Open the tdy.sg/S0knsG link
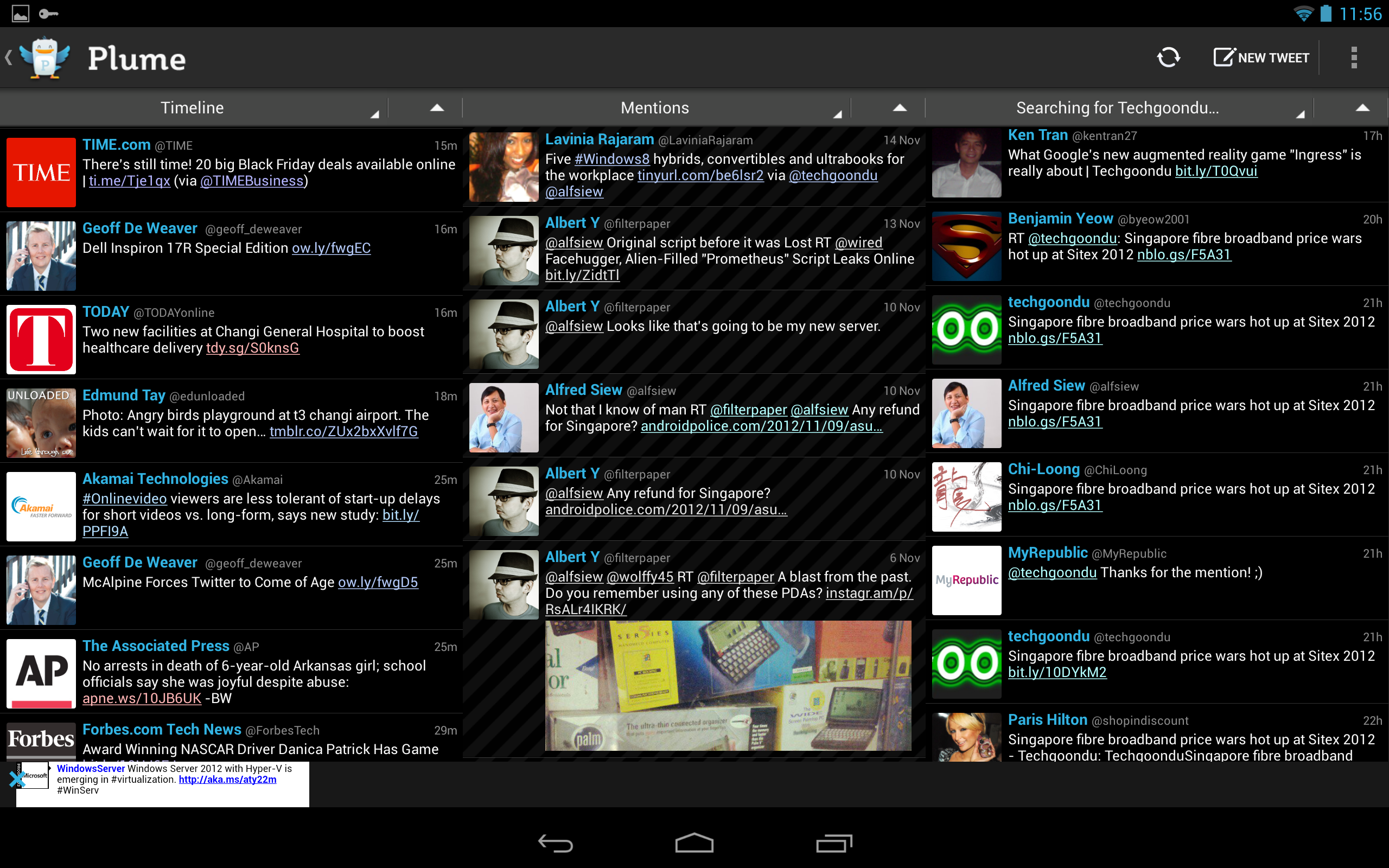The height and width of the screenshot is (868, 1389). tap(252, 348)
